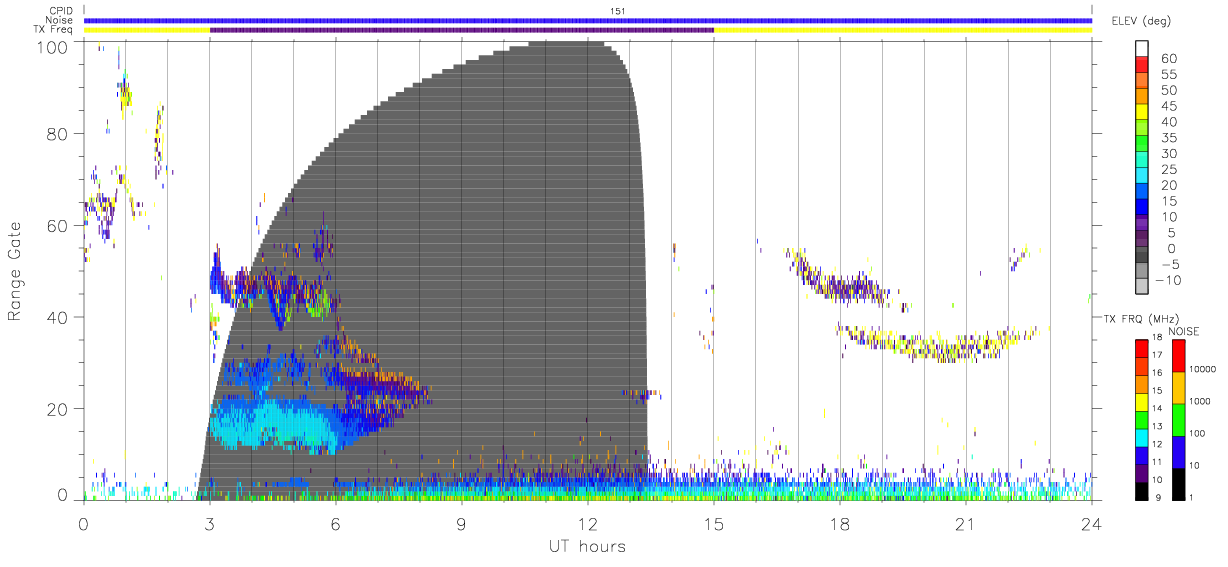Click the x-axis tick label '9'
This screenshot has width=1228, height=567.
pos(461,523)
